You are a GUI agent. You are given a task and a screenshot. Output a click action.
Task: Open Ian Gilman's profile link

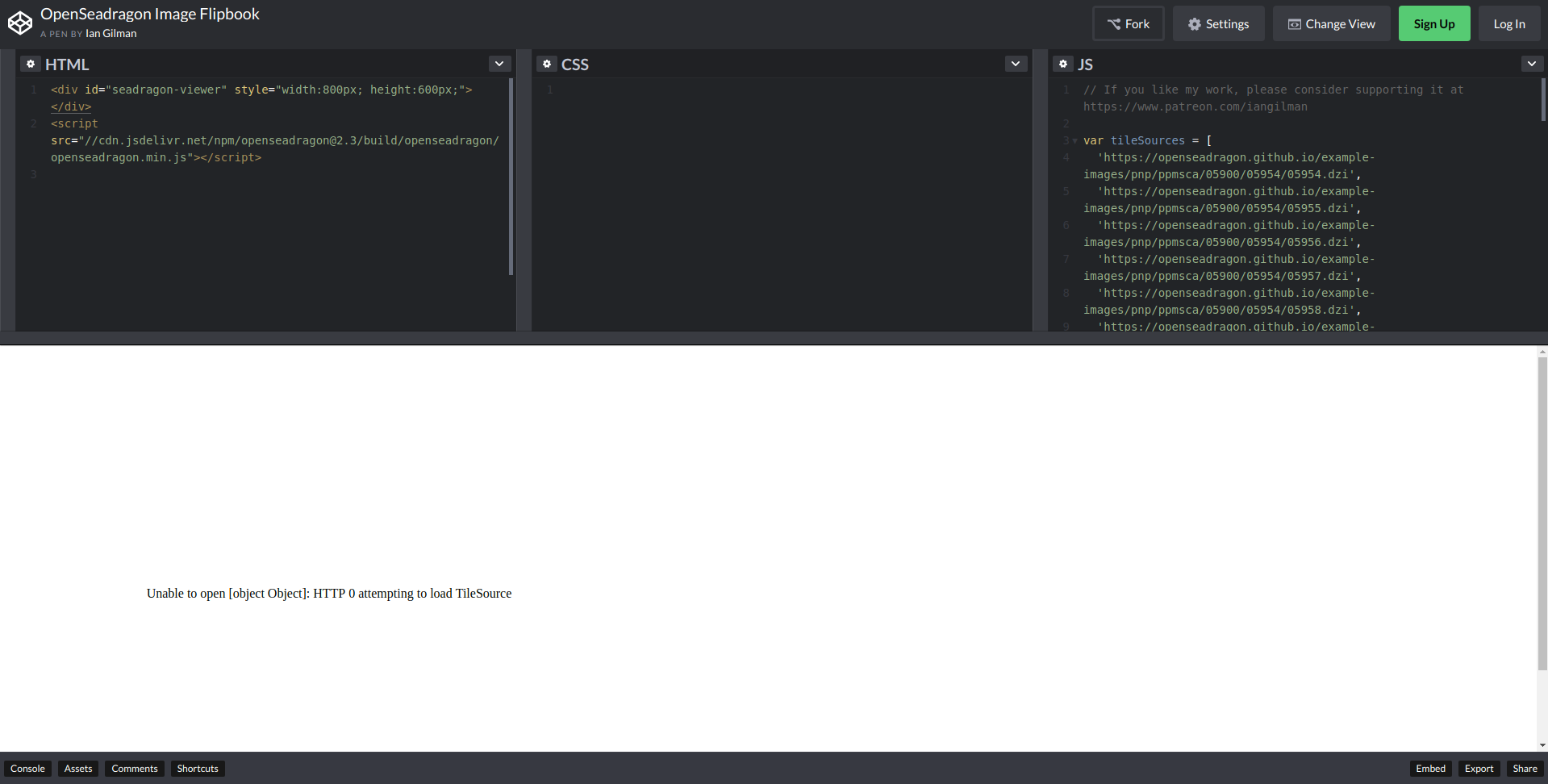[x=111, y=34]
